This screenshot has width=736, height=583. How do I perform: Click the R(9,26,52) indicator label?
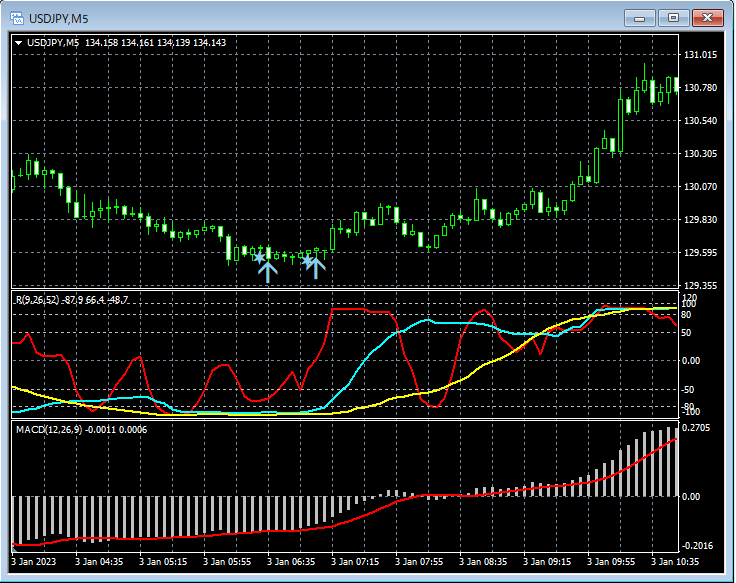pos(38,299)
